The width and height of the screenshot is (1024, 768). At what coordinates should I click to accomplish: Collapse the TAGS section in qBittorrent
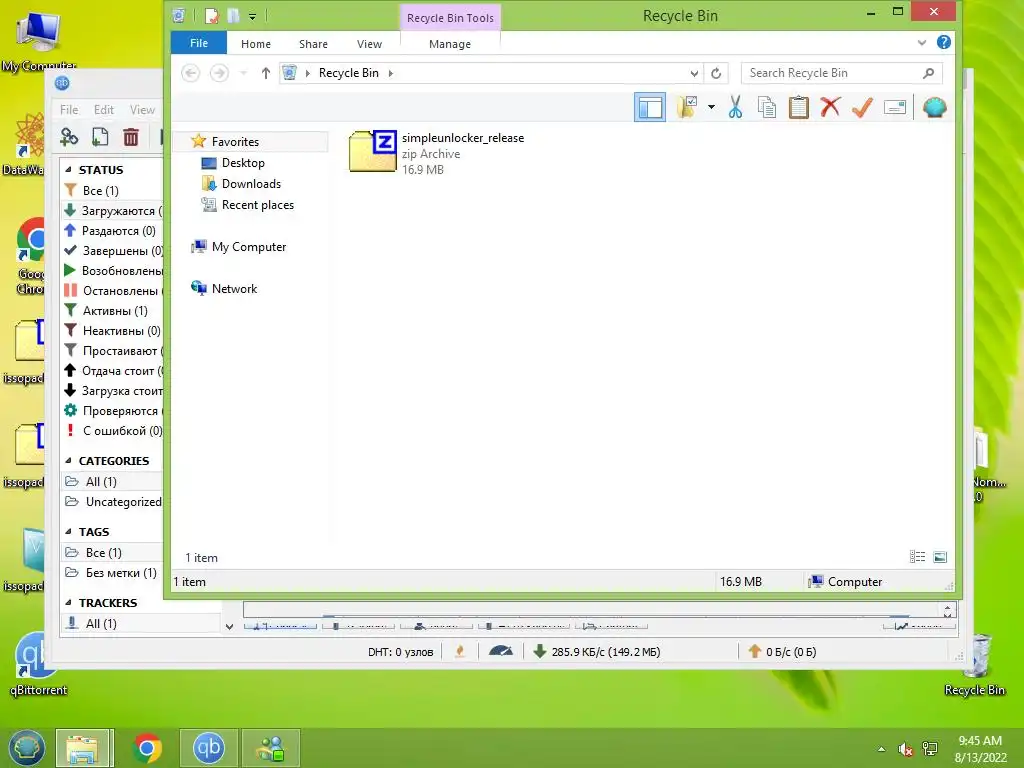click(68, 532)
